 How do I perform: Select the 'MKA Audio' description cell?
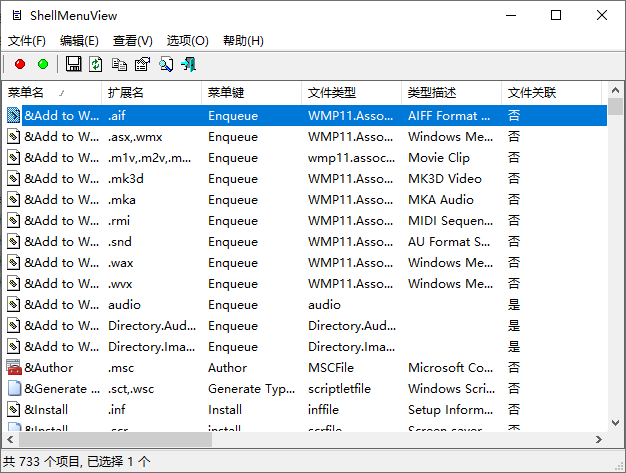pyautogui.click(x=441, y=200)
